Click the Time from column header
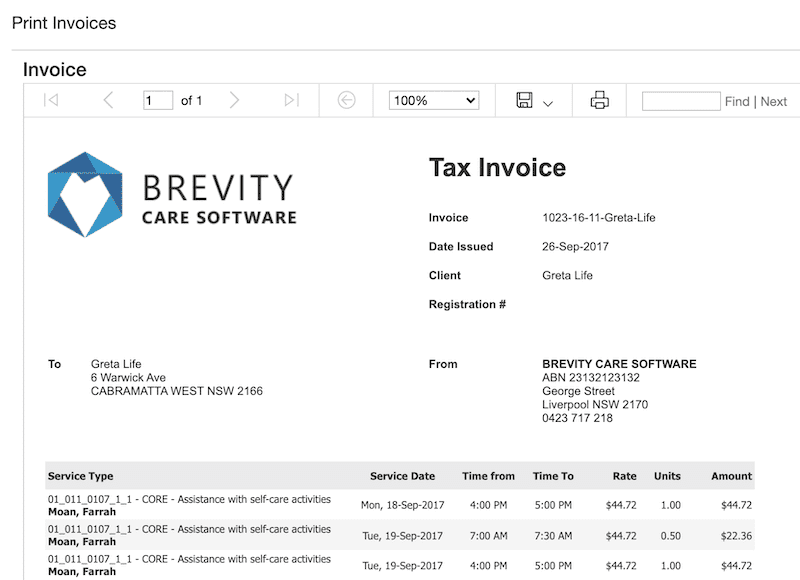This screenshot has height=580, width=800. click(488, 476)
